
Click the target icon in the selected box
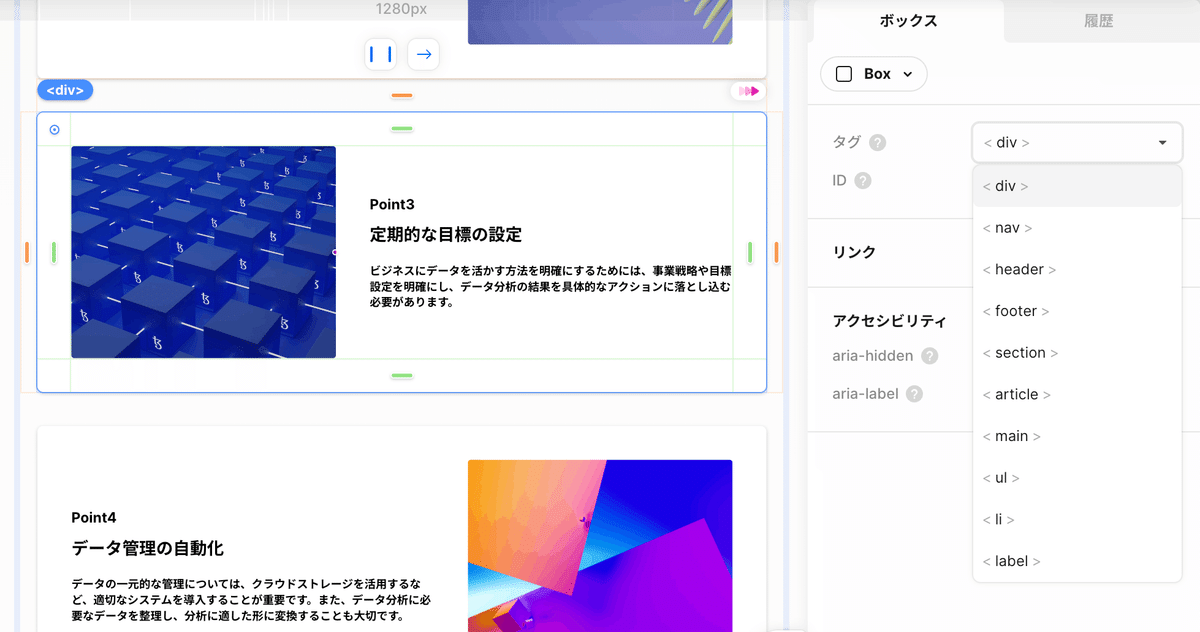54,129
